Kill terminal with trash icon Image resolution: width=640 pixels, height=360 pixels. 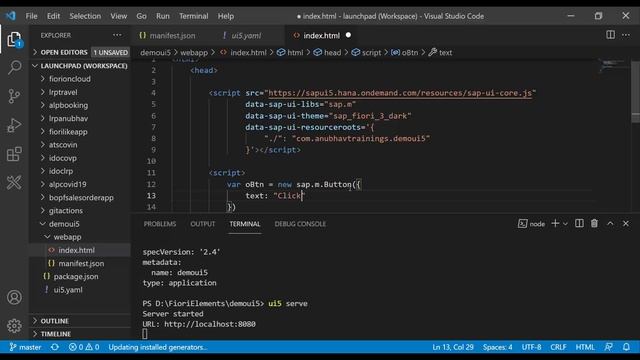[594, 223]
